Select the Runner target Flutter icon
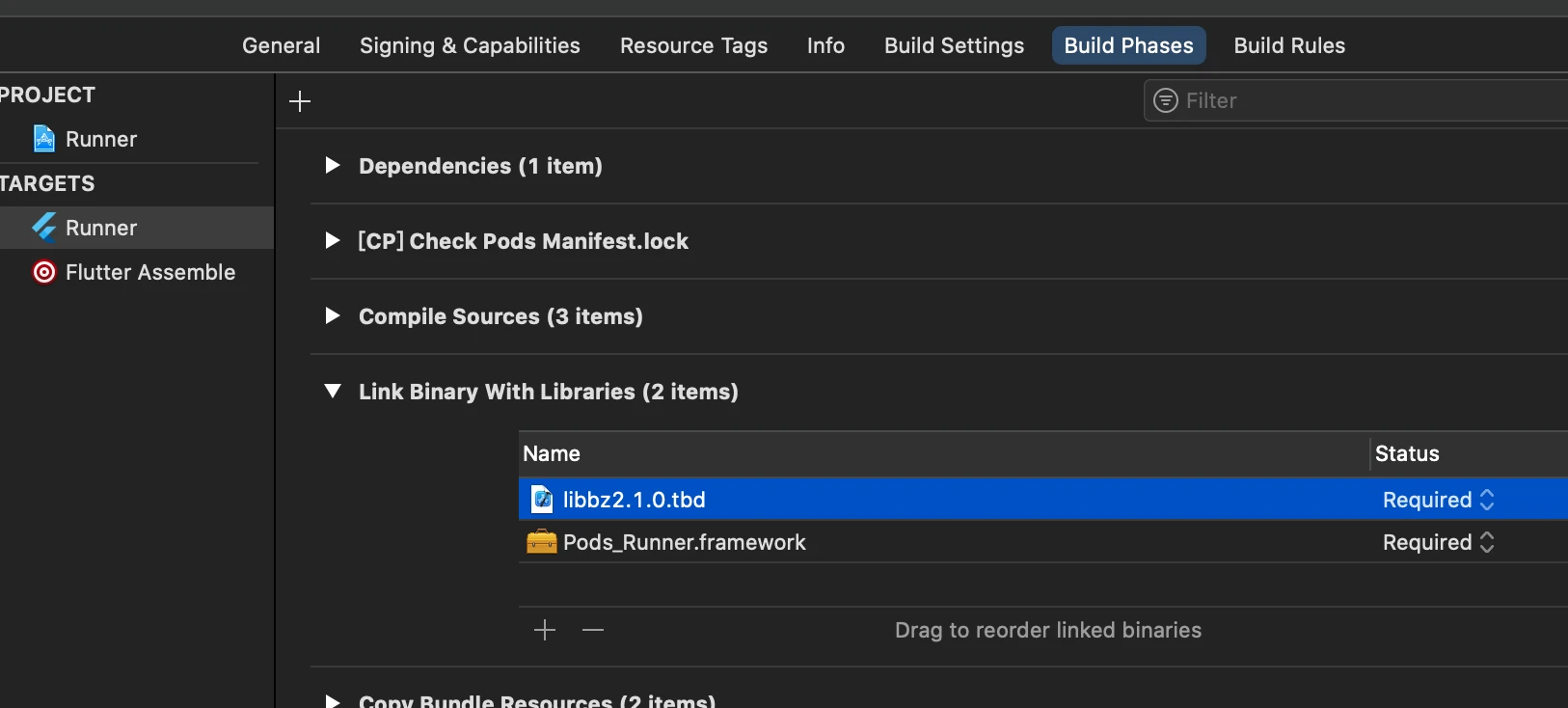Image resolution: width=1568 pixels, height=708 pixels. point(44,228)
